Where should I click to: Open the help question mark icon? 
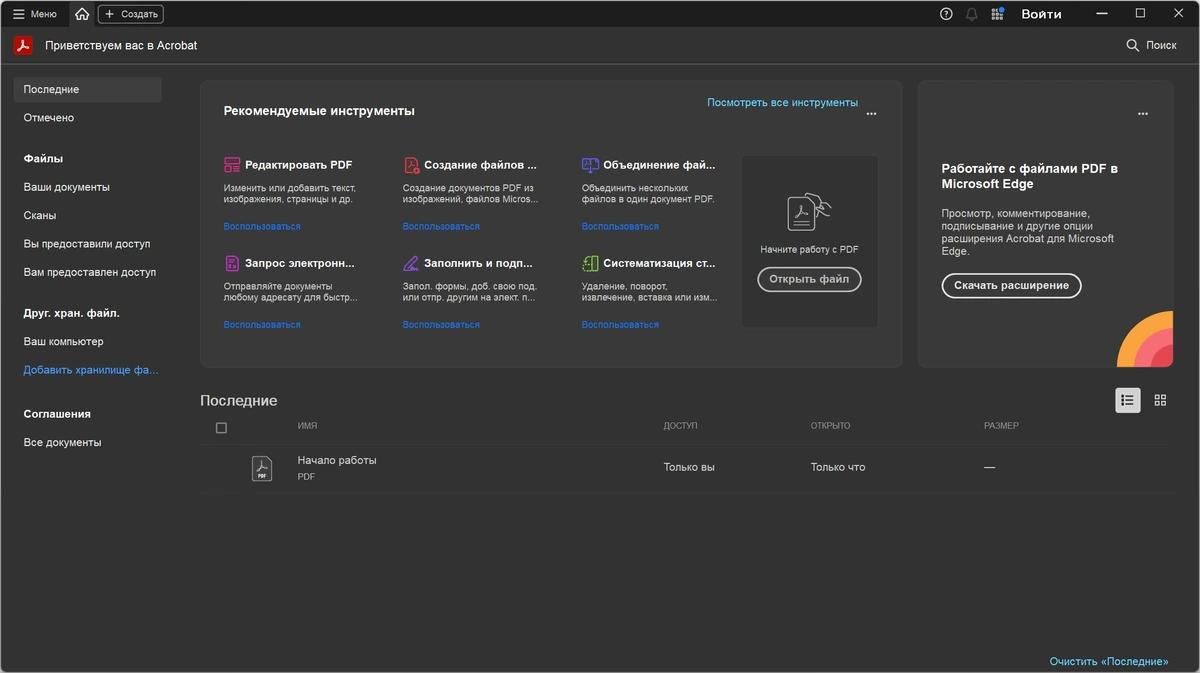pos(946,14)
